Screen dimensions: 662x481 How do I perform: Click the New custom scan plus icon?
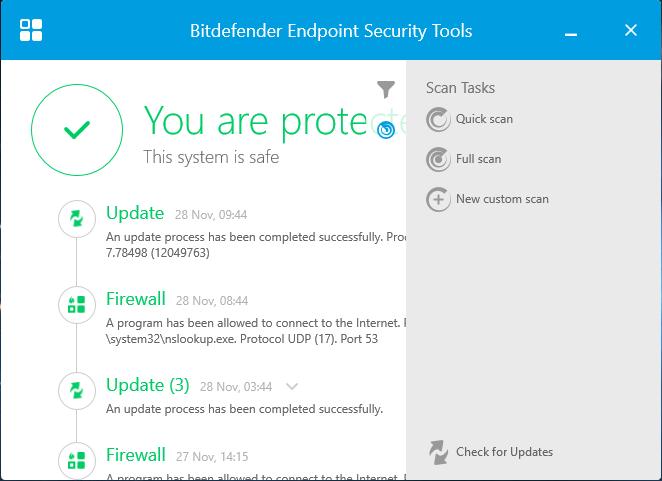click(x=438, y=199)
